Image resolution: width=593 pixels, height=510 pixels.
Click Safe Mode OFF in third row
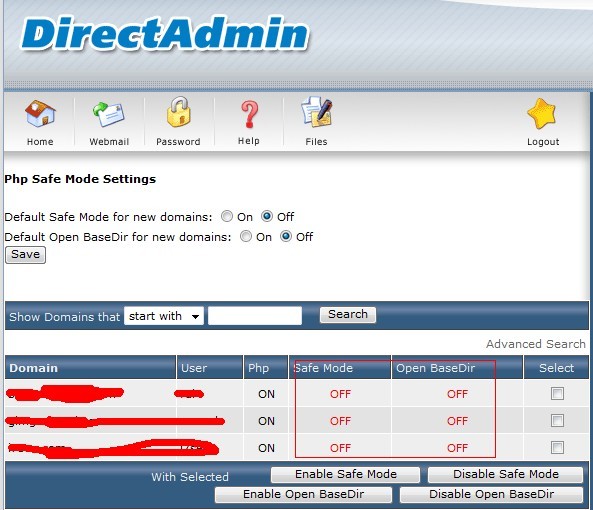point(340,448)
